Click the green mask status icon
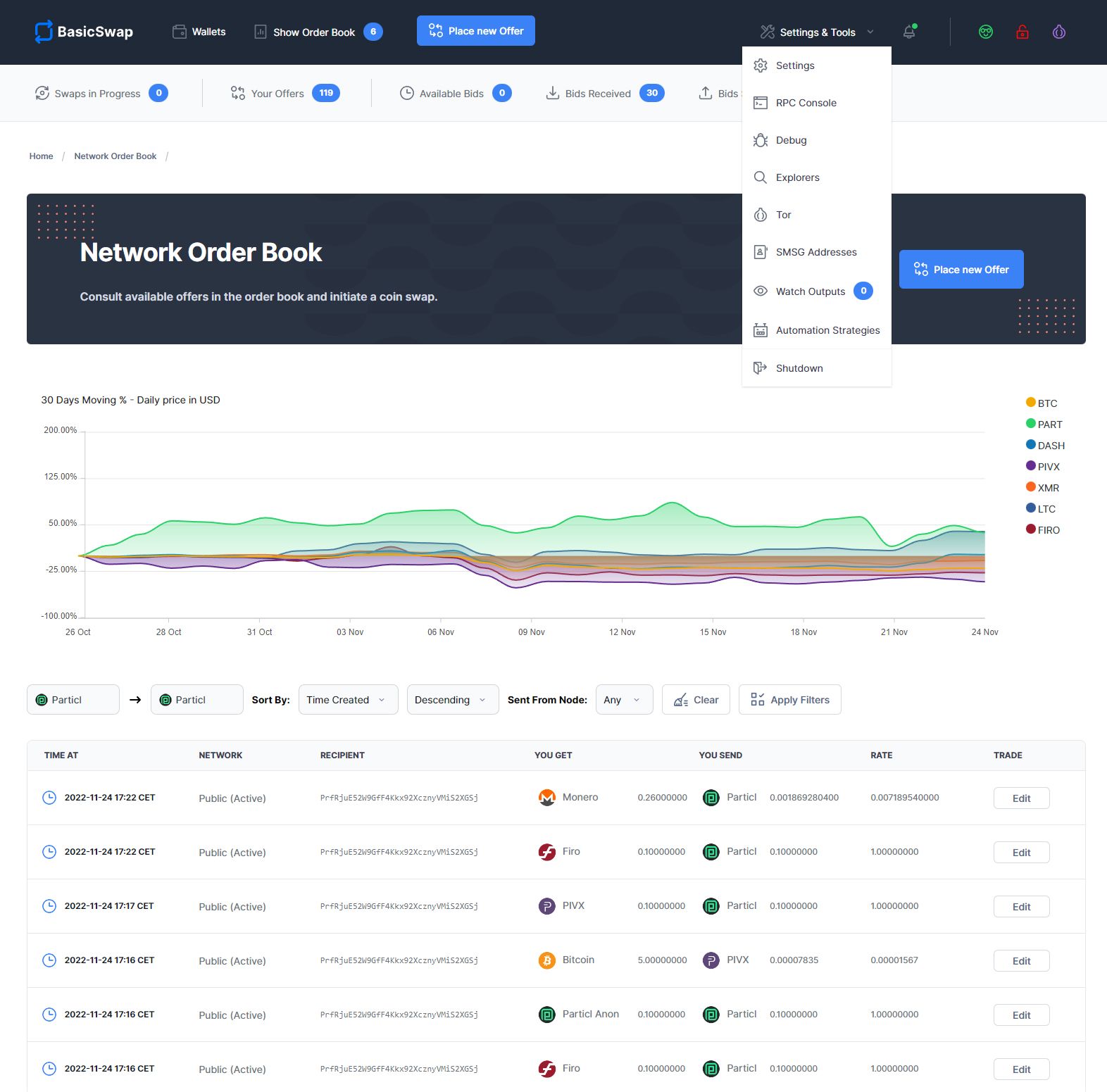1107x1092 pixels. pos(986,32)
